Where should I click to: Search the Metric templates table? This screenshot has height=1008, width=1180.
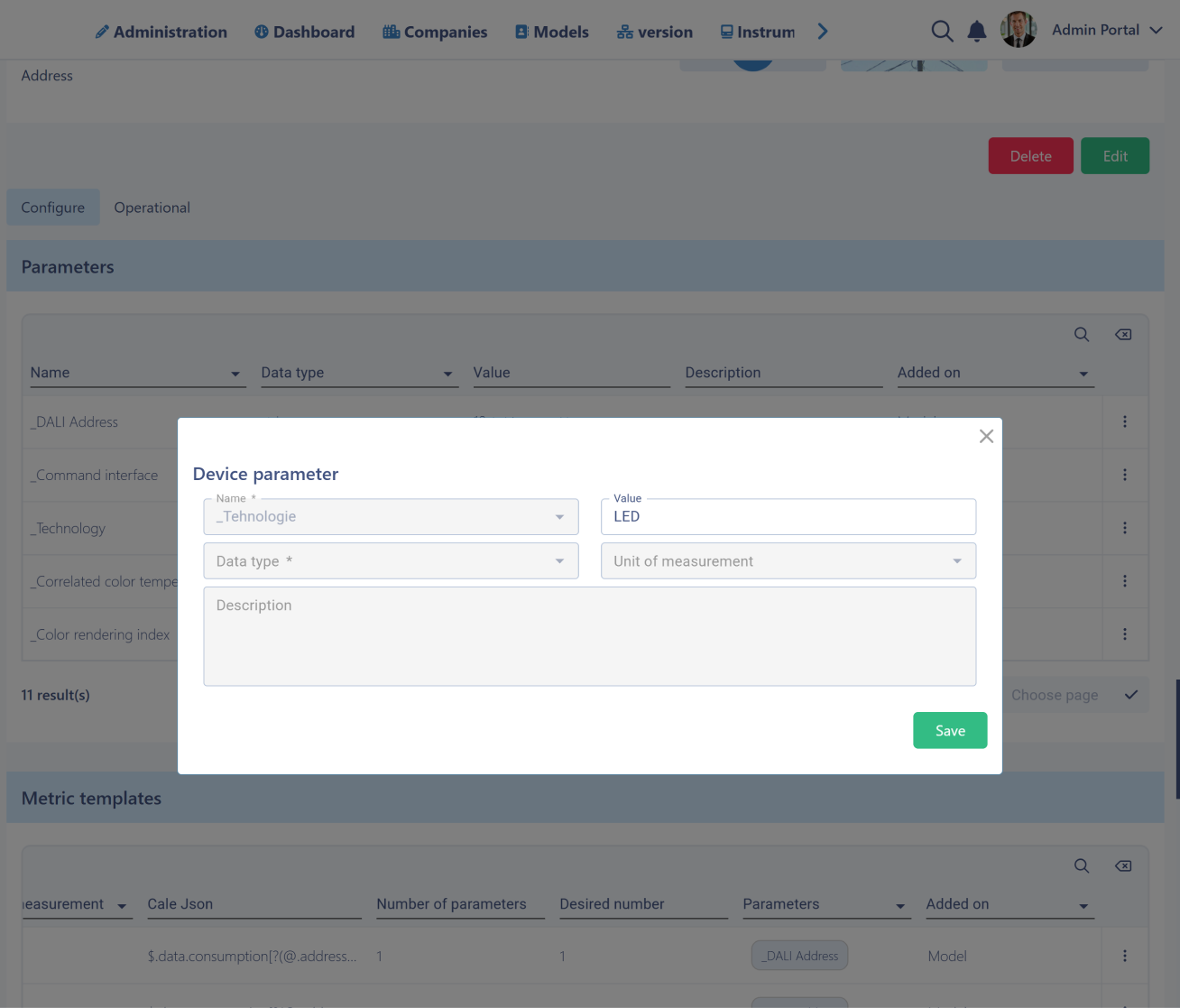point(1082,866)
